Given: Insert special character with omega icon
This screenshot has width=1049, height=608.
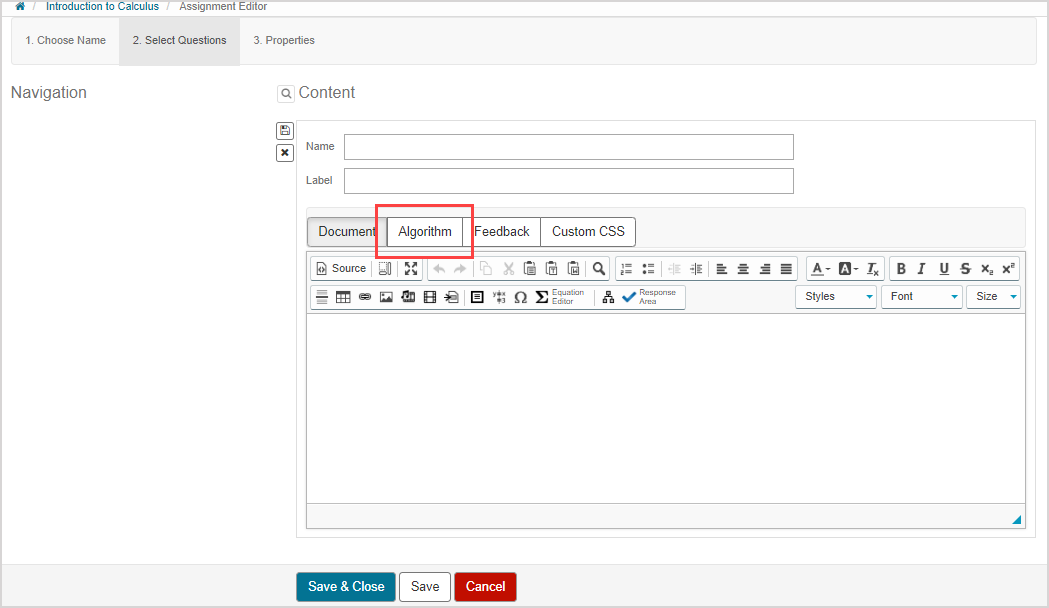Looking at the screenshot, I should (x=520, y=297).
